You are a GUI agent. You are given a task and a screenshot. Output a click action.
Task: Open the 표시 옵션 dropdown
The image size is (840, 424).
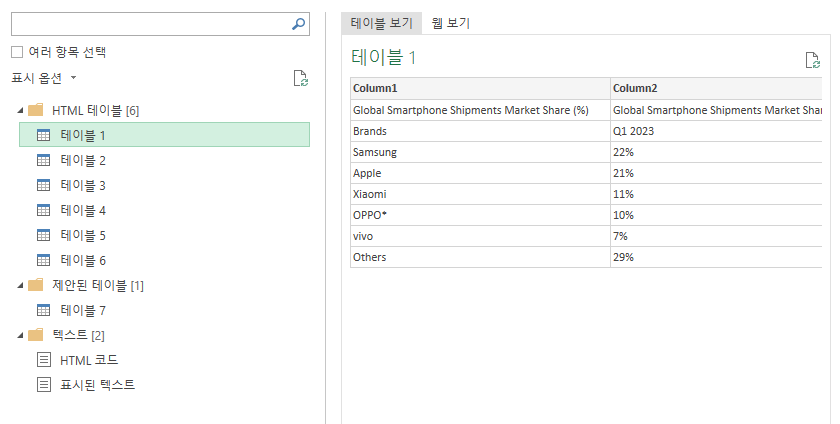point(44,78)
